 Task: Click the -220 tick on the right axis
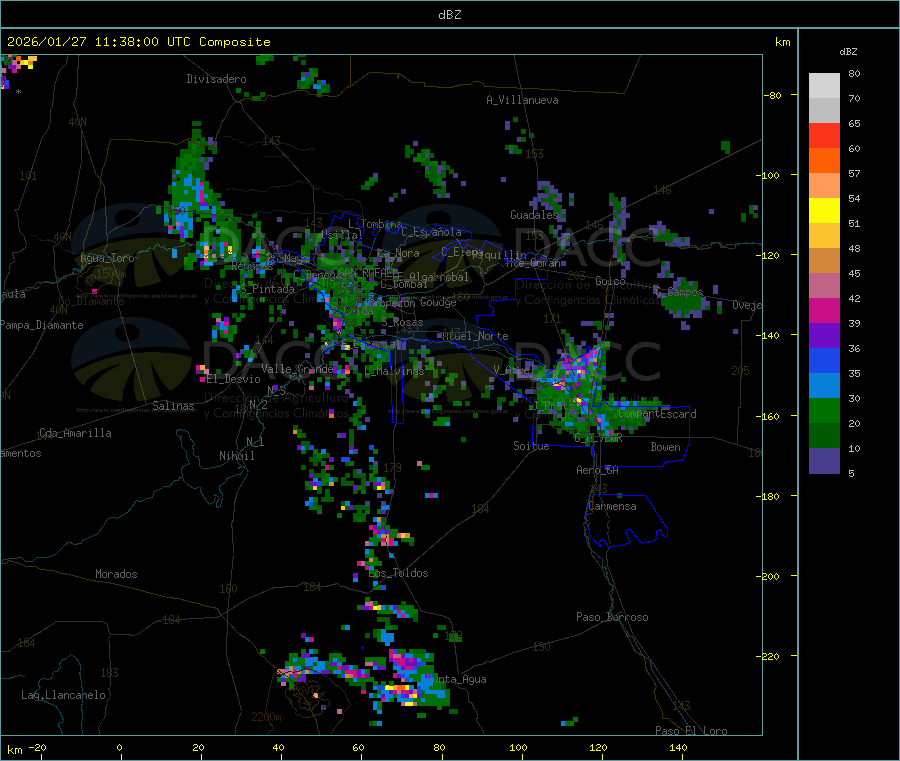(769, 657)
